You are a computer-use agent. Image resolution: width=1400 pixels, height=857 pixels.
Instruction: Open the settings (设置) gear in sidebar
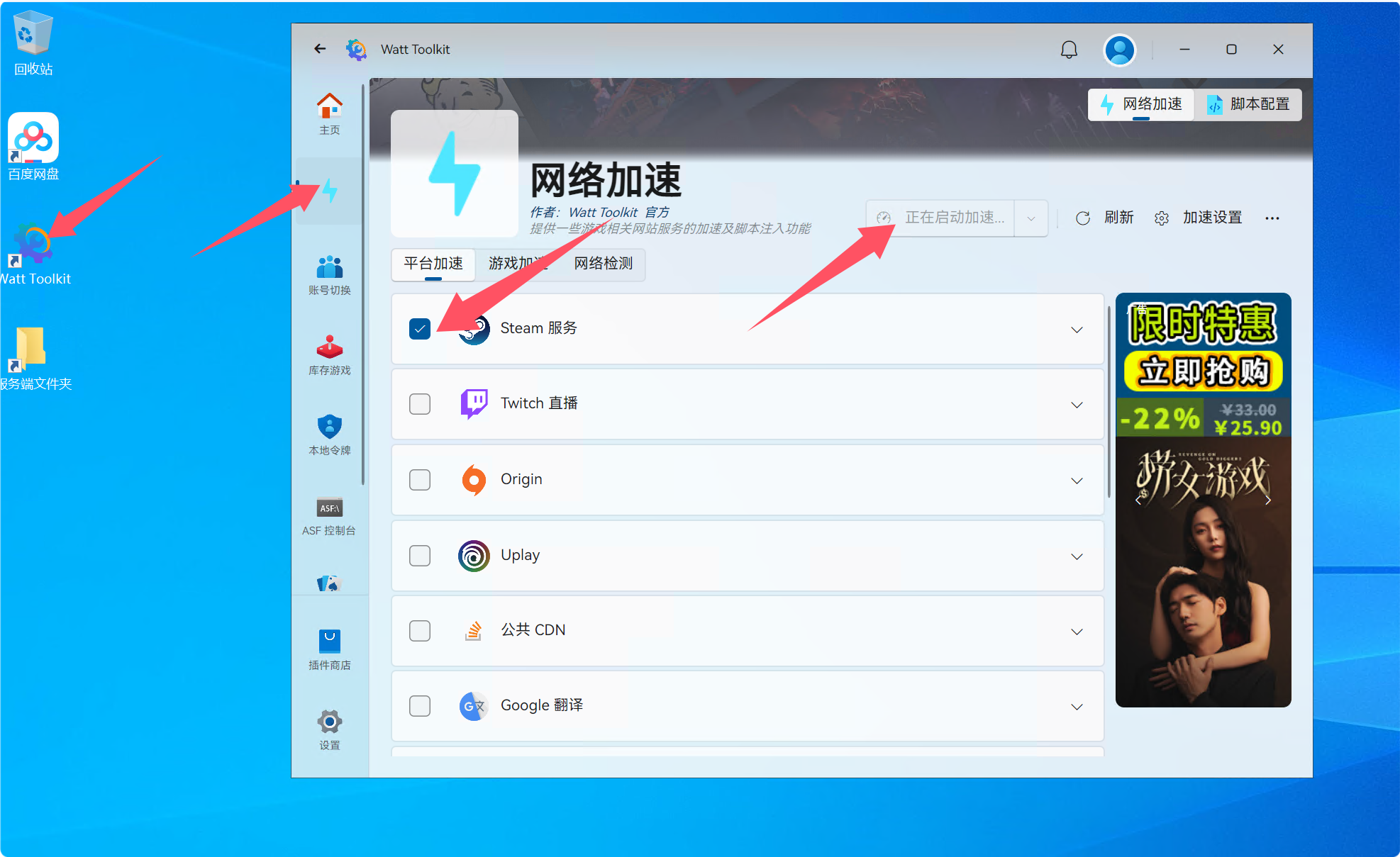(329, 730)
